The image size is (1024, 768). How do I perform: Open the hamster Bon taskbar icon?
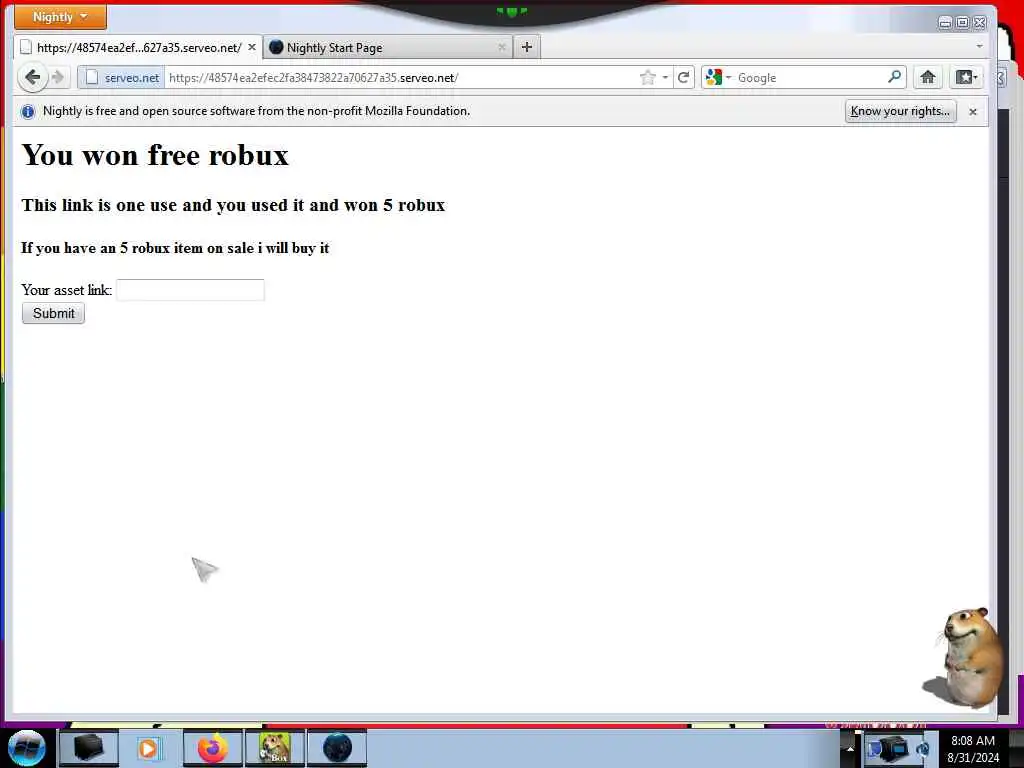pyautogui.click(x=274, y=748)
